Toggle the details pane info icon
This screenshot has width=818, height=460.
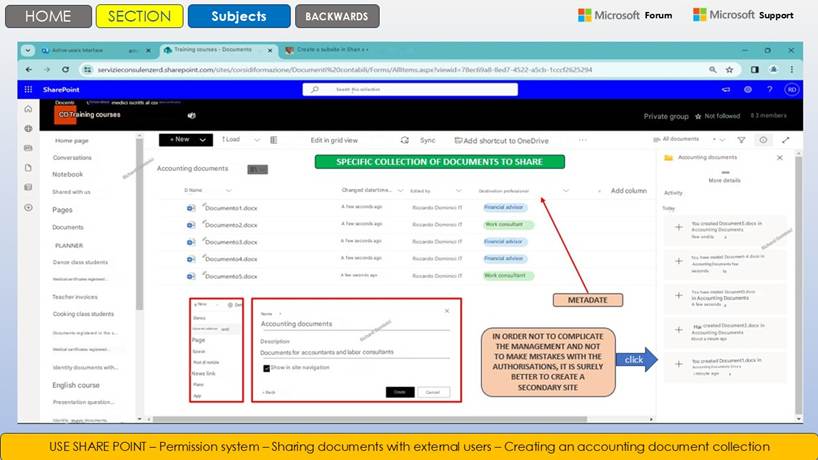coord(764,140)
